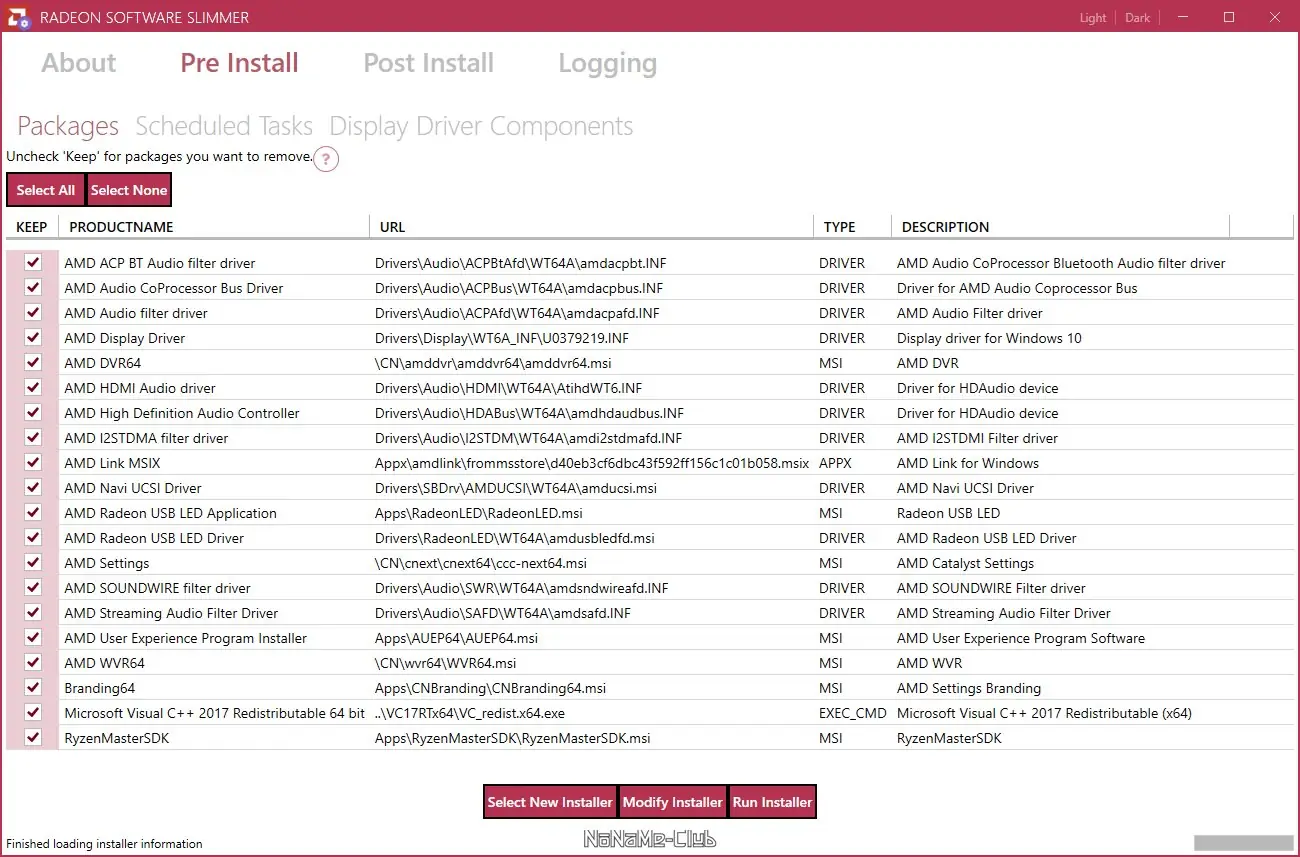Click Select New Installer button
Image resolution: width=1300 pixels, height=857 pixels.
[x=550, y=802]
